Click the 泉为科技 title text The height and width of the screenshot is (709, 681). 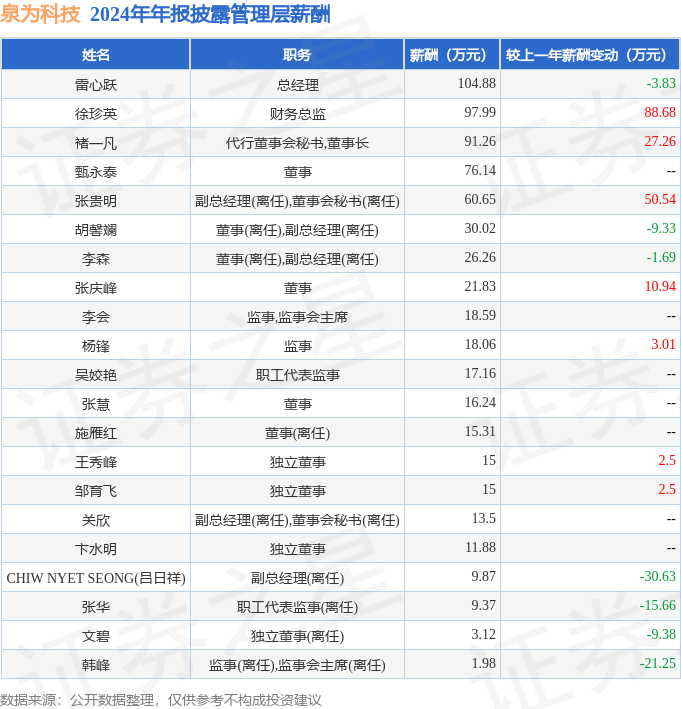pyautogui.click(x=40, y=14)
